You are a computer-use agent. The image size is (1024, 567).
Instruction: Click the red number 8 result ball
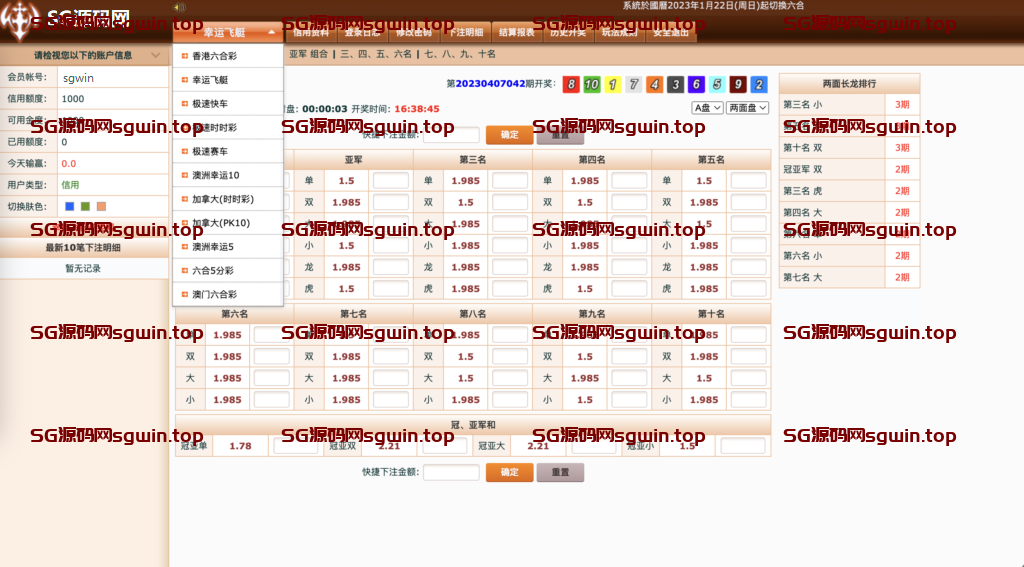571,85
